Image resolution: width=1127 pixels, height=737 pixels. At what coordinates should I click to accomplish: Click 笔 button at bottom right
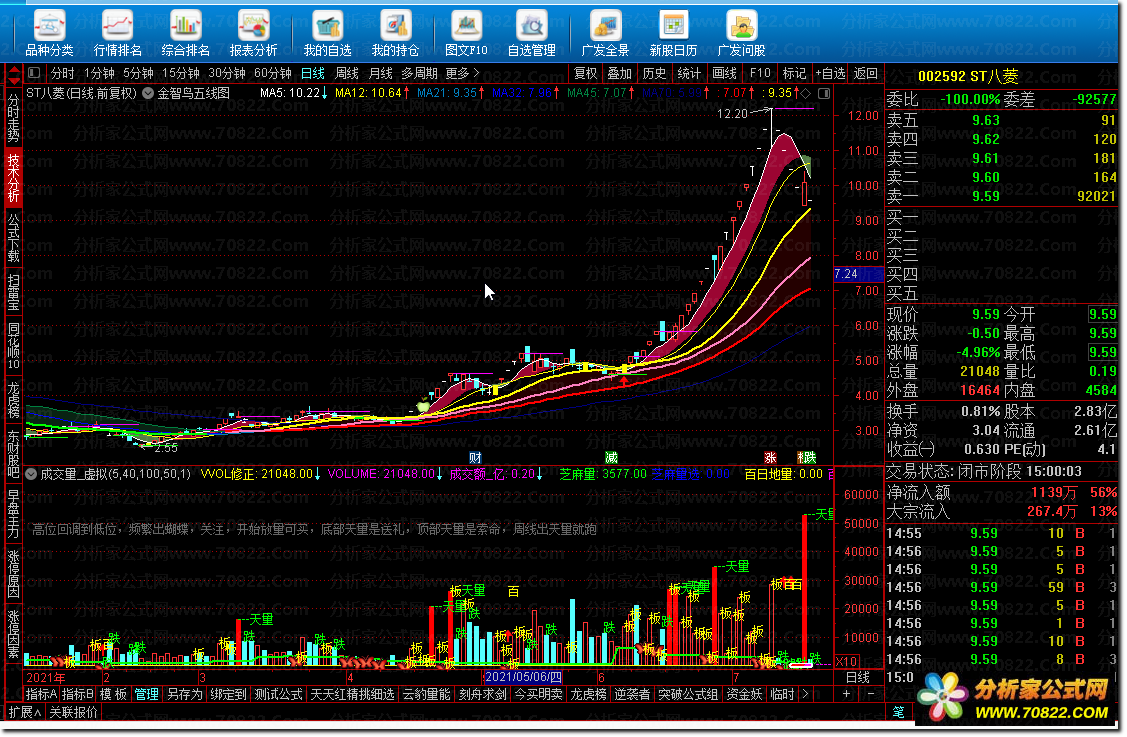(898, 712)
